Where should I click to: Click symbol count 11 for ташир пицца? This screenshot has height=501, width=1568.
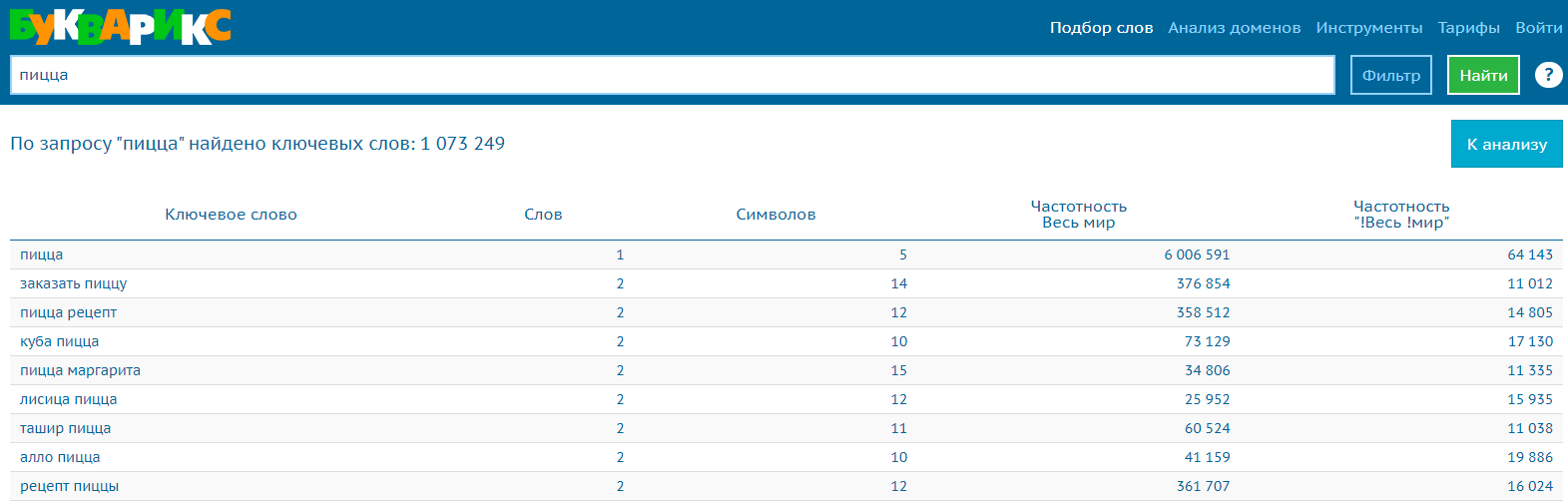pyautogui.click(x=898, y=428)
